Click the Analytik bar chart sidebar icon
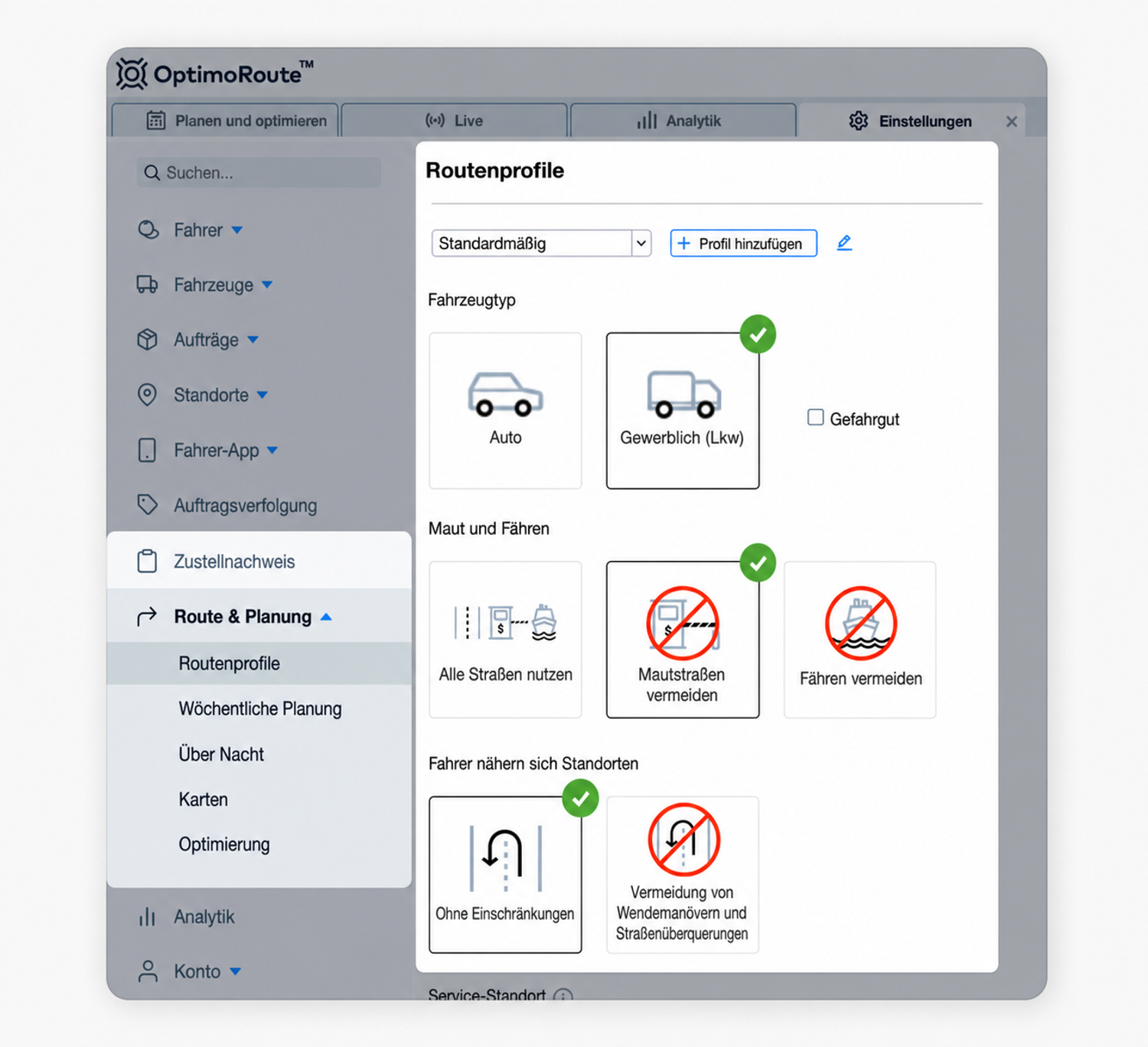This screenshot has height=1047, width=1148. [x=147, y=917]
